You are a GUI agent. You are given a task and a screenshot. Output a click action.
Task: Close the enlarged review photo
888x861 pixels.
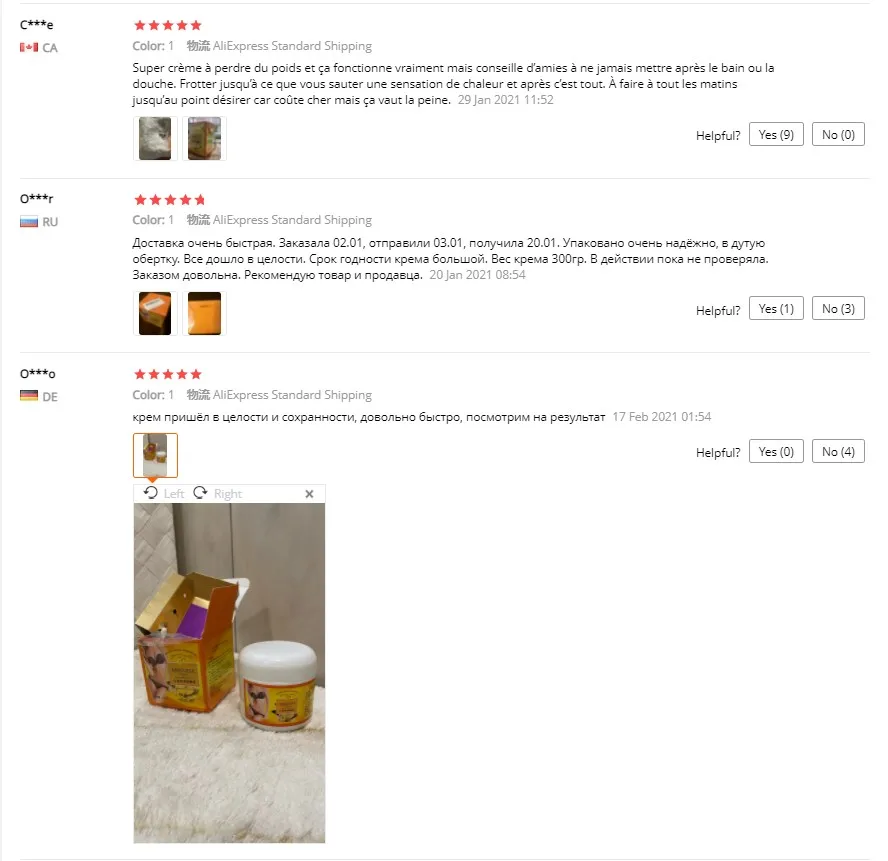click(309, 494)
